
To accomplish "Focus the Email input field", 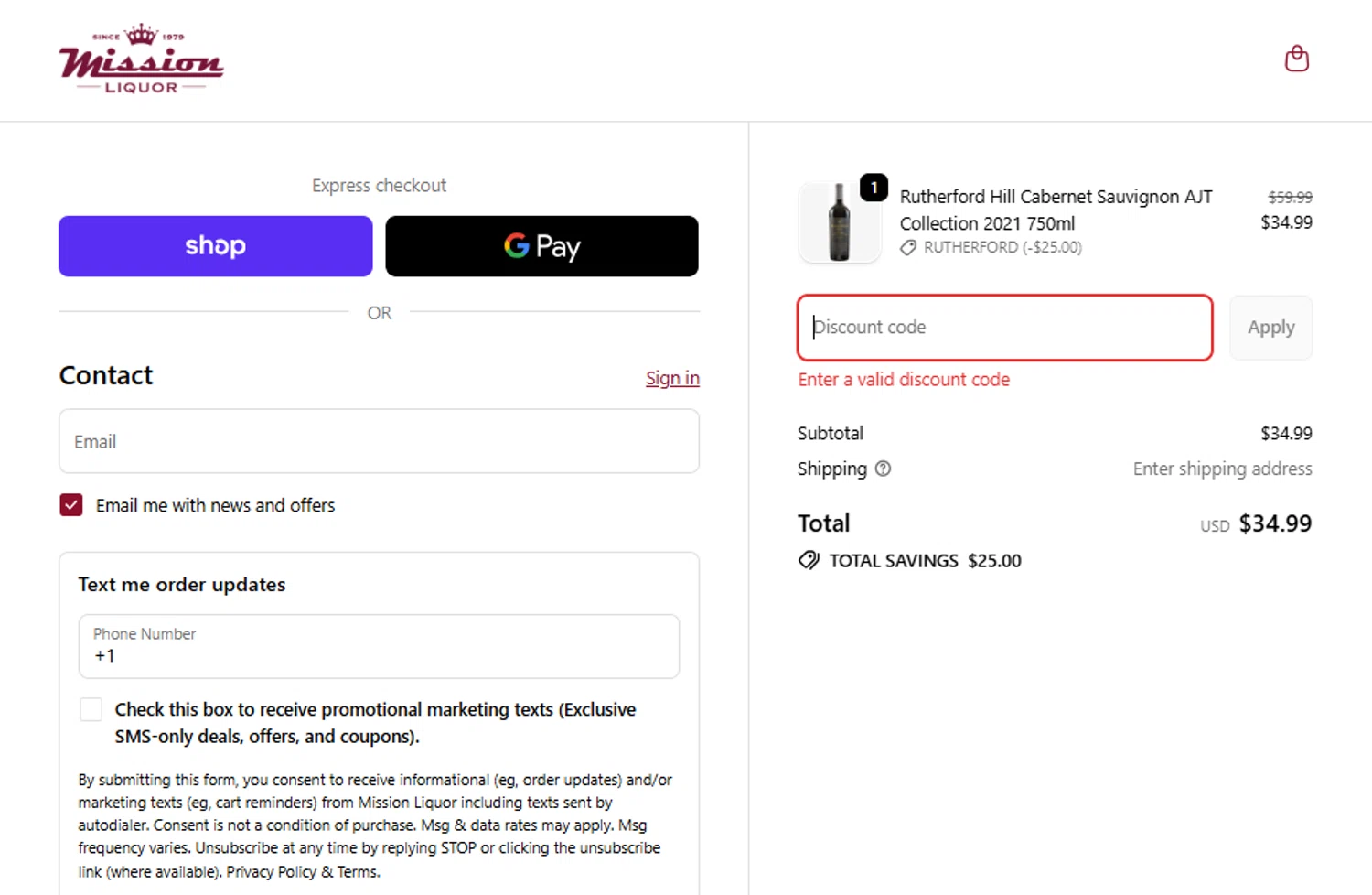I will pyautogui.click(x=379, y=441).
